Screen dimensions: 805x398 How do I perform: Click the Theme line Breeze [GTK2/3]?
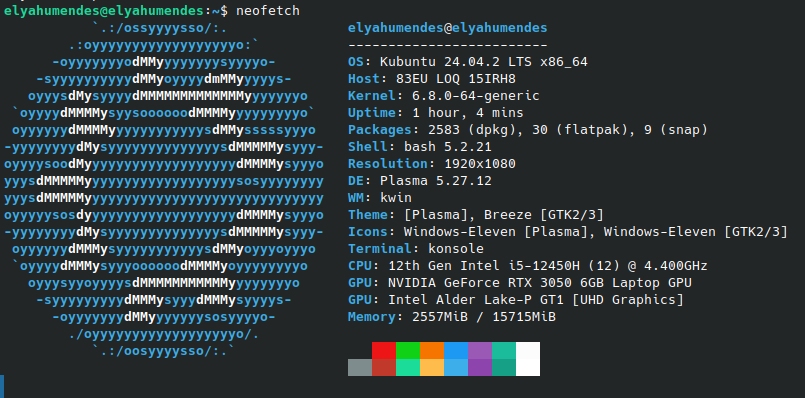[475, 215]
